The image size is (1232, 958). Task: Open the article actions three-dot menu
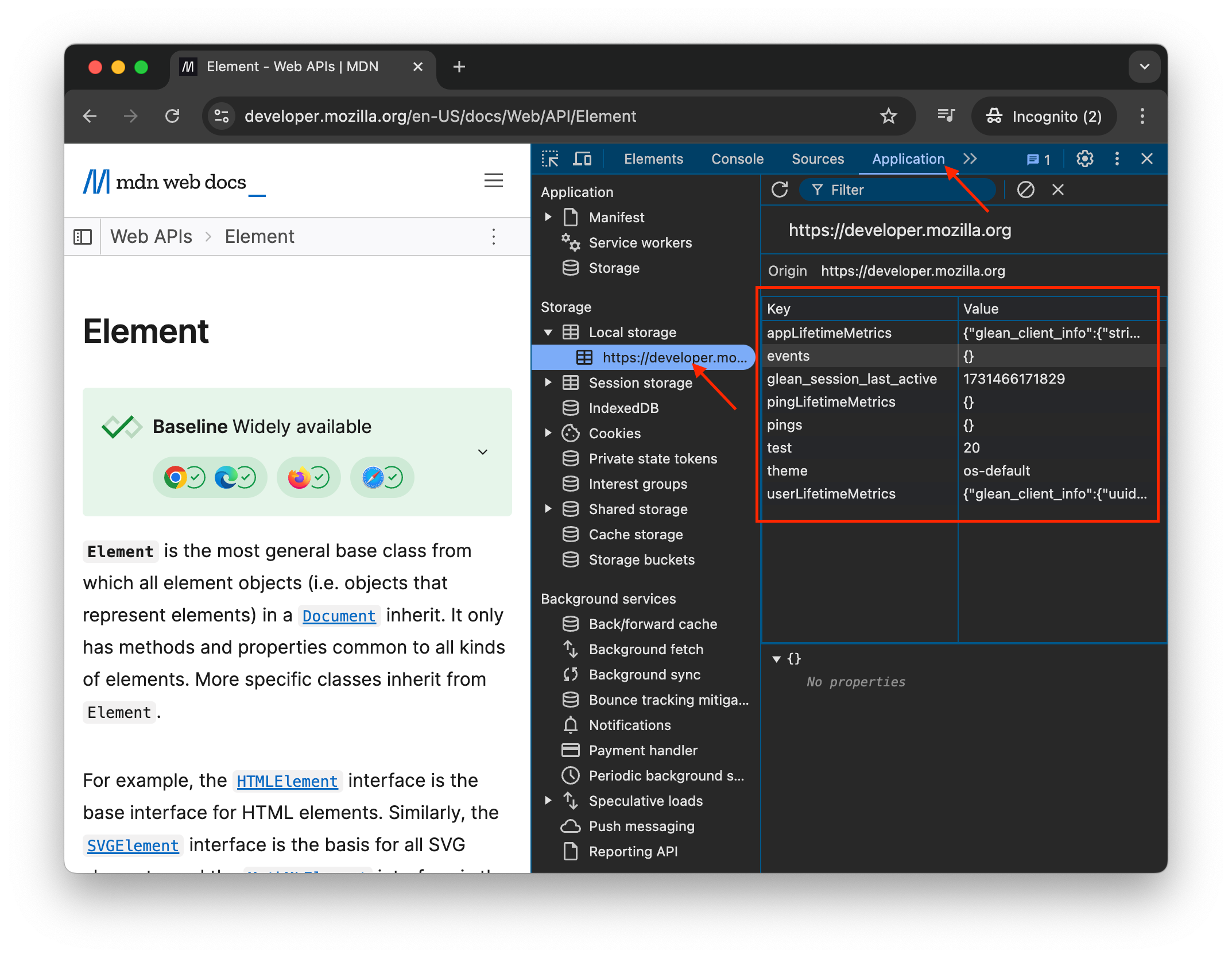pyautogui.click(x=494, y=237)
